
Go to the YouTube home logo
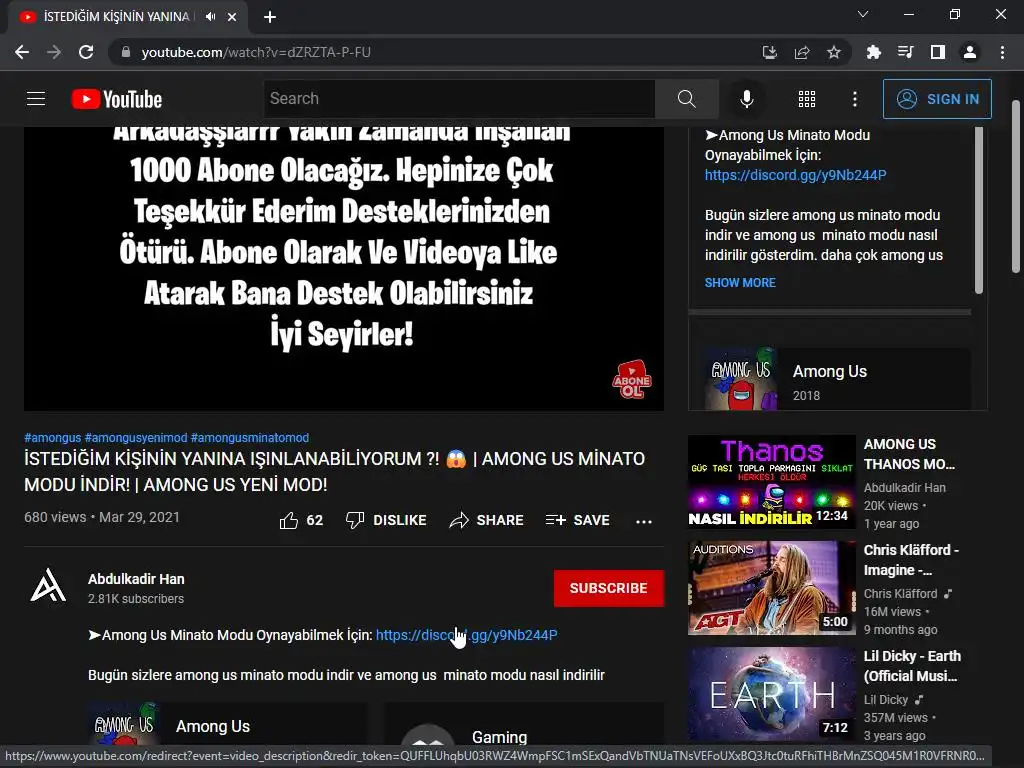pyautogui.click(x=117, y=99)
